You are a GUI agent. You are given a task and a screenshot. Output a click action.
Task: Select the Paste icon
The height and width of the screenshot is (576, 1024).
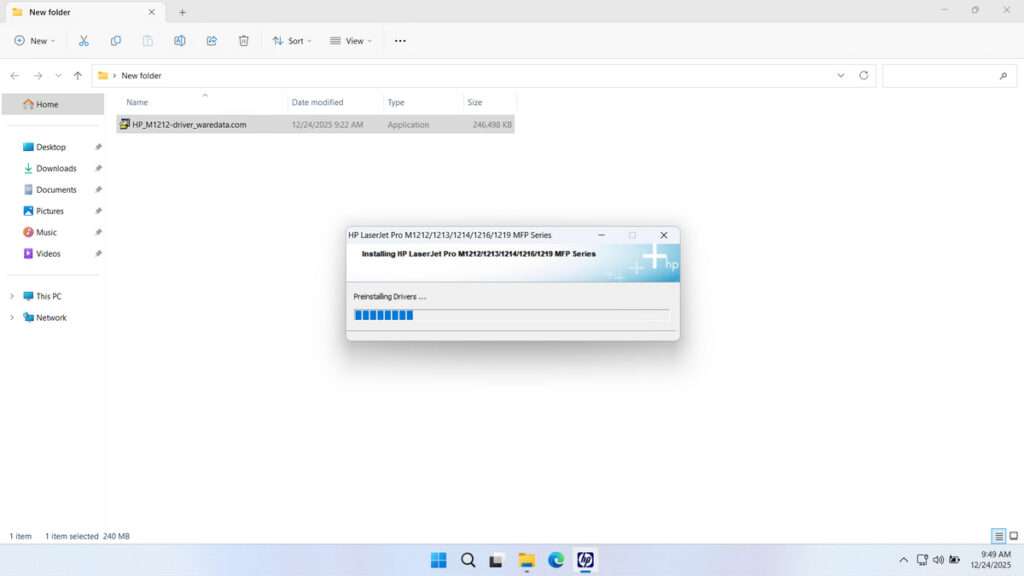point(147,40)
